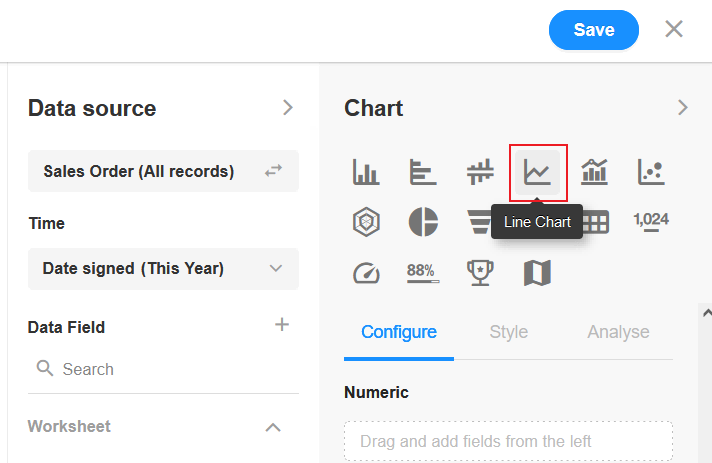Open the Analyse tab
The image size is (712, 463).
click(x=618, y=332)
